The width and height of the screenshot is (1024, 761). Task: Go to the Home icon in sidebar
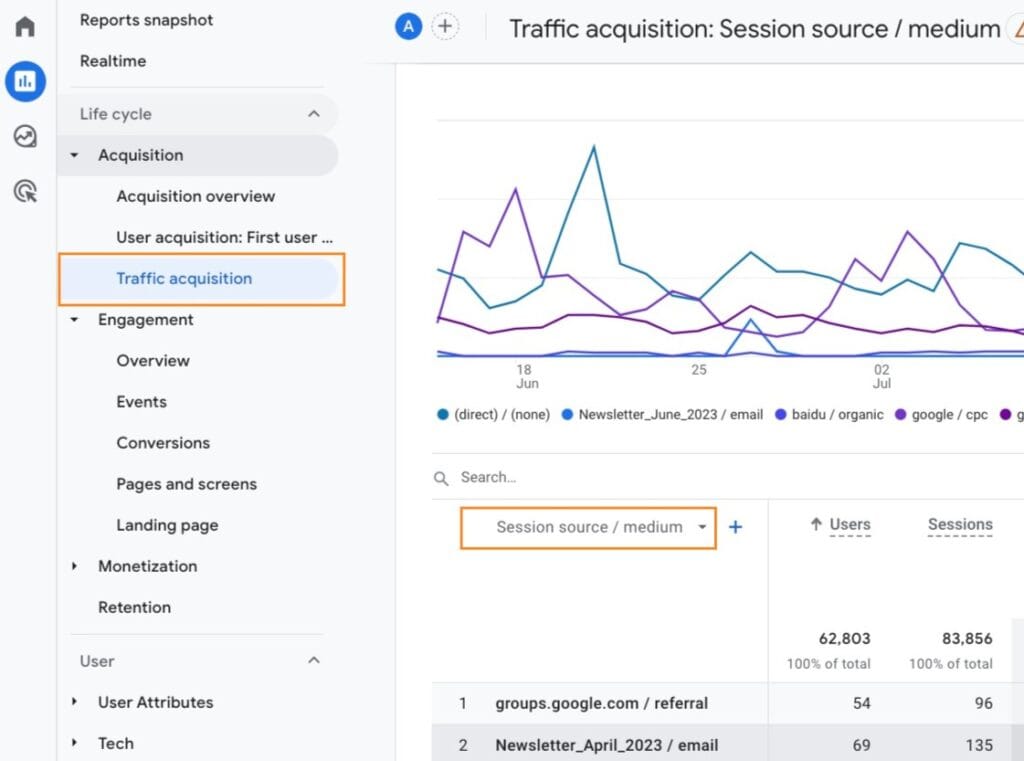tap(25, 27)
